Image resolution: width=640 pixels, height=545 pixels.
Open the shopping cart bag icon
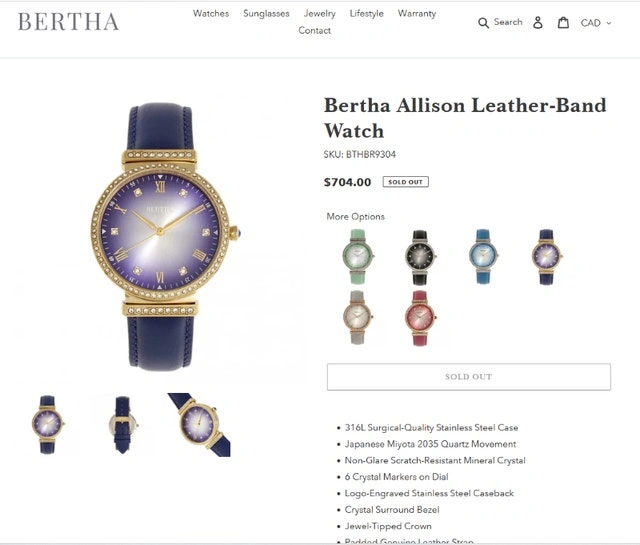(563, 22)
